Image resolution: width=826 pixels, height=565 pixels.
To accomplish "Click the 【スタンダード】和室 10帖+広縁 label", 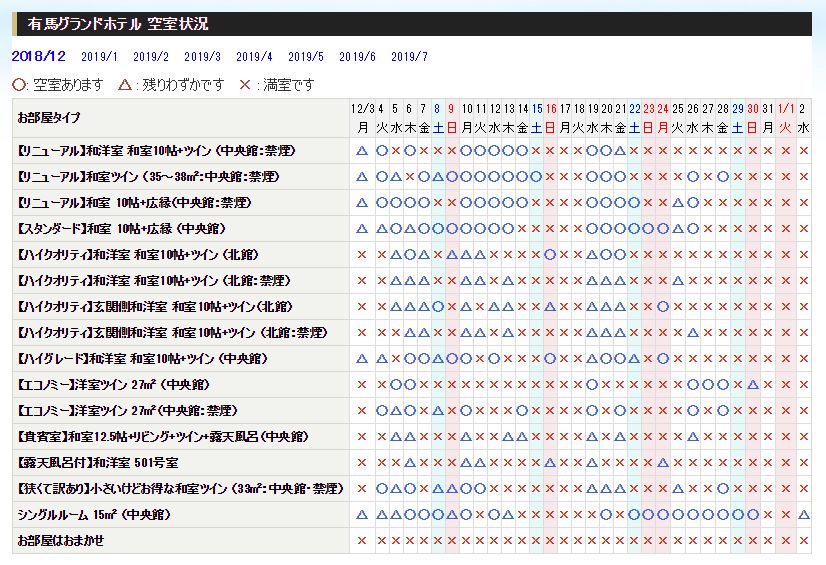I will [122, 229].
